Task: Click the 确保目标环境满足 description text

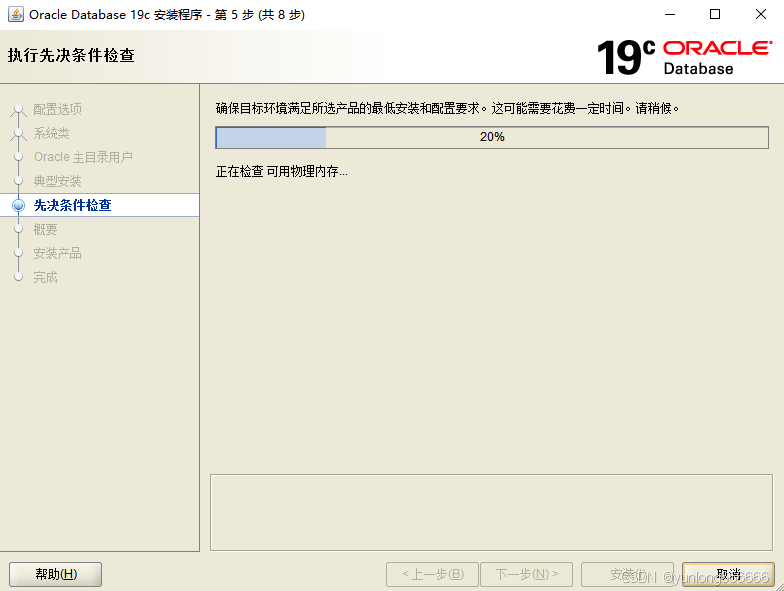Action: point(448,108)
